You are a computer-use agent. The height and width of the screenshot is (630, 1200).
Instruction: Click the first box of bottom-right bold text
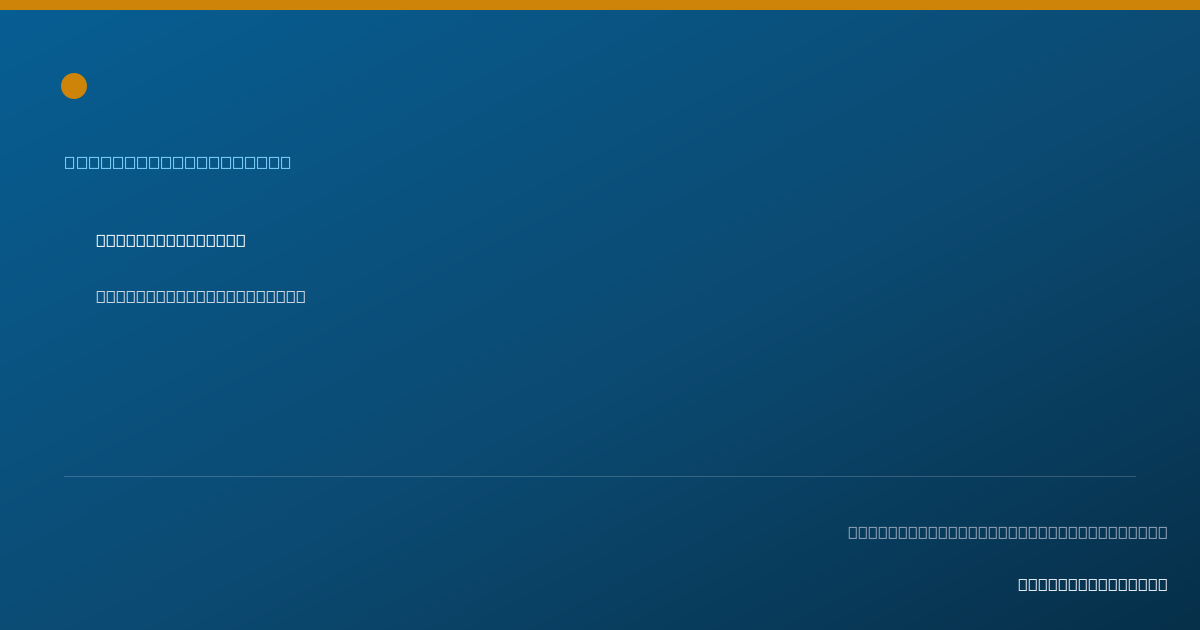tap(1023, 584)
